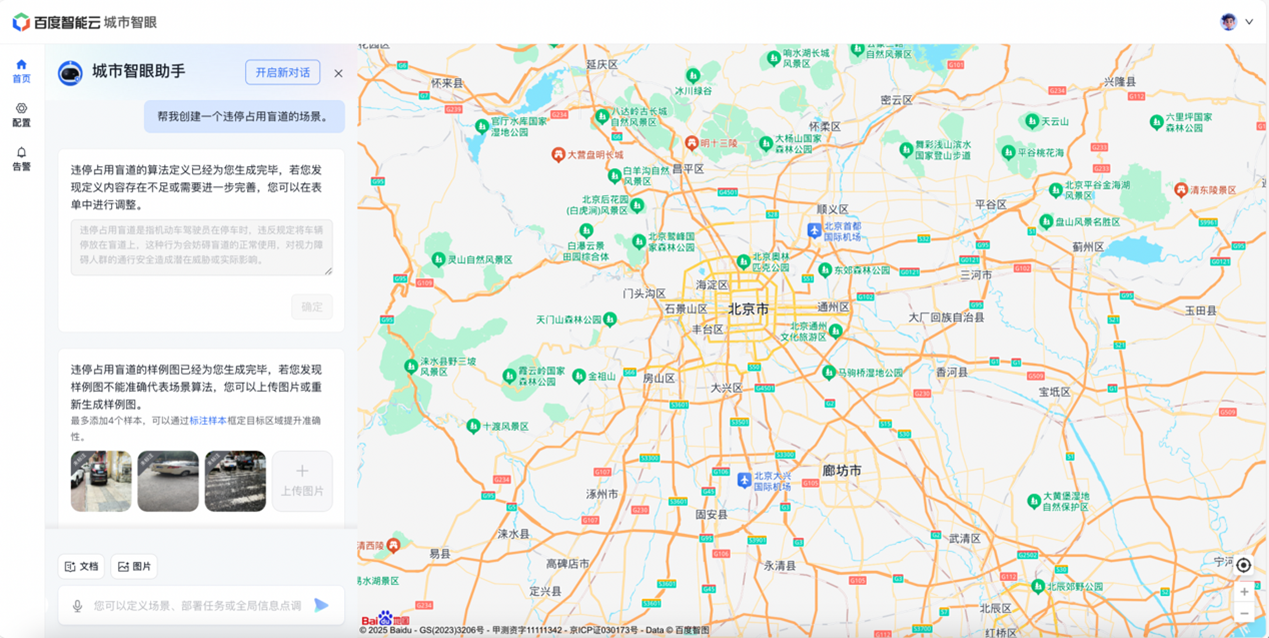Open the 首页 home sidebar icon
This screenshot has width=1269, height=638.
point(21,70)
